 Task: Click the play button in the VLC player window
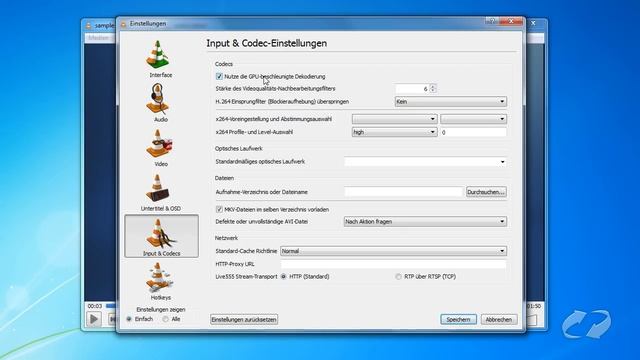94,319
